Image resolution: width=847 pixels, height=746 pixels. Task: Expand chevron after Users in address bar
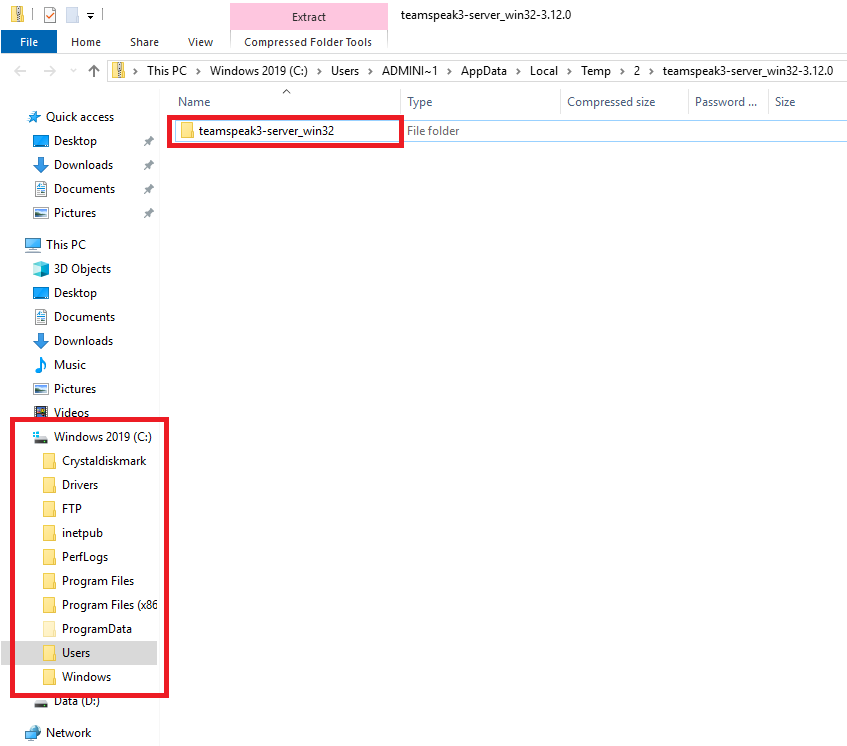[371, 71]
